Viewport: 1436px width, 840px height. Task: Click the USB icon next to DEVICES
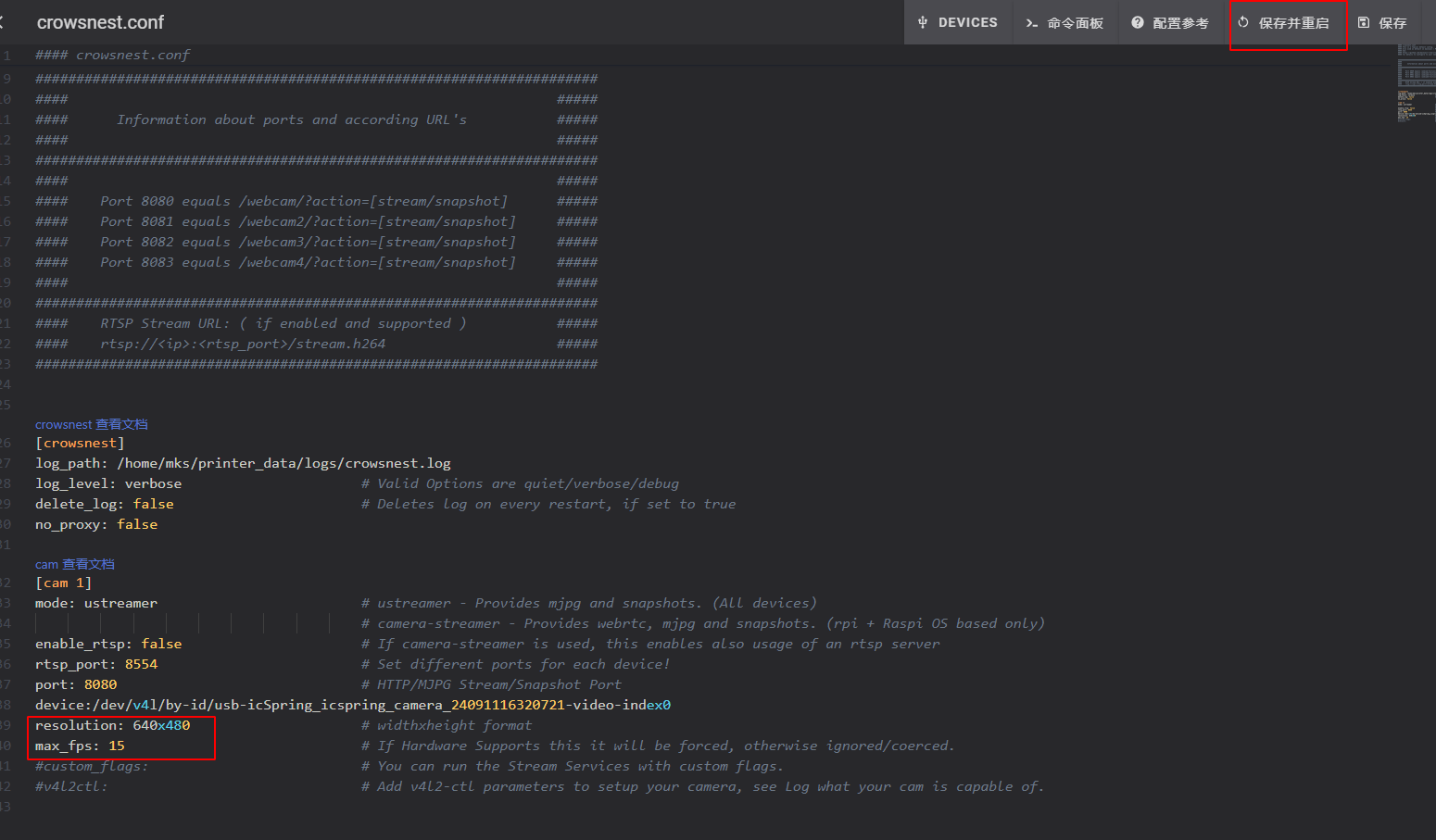[x=923, y=22]
